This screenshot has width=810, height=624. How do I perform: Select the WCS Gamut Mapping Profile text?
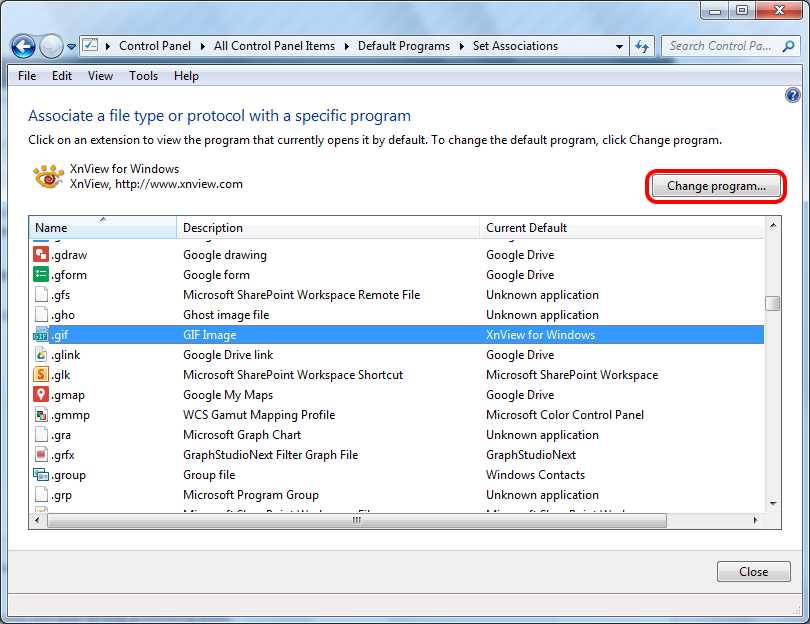pos(259,415)
